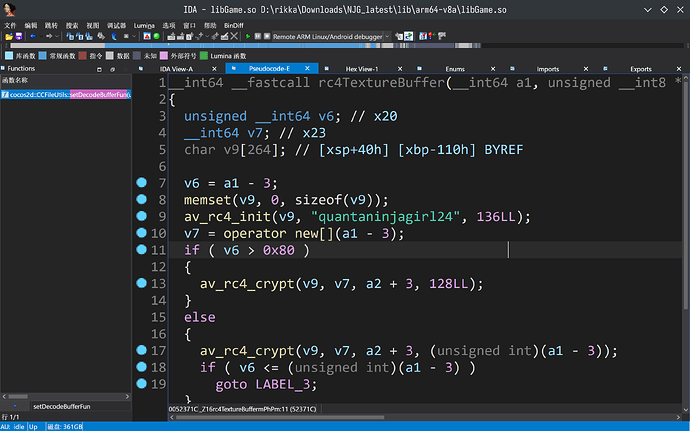
Task: Toggle breakpoint on line 7
Action: pyautogui.click(x=141, y=182)
